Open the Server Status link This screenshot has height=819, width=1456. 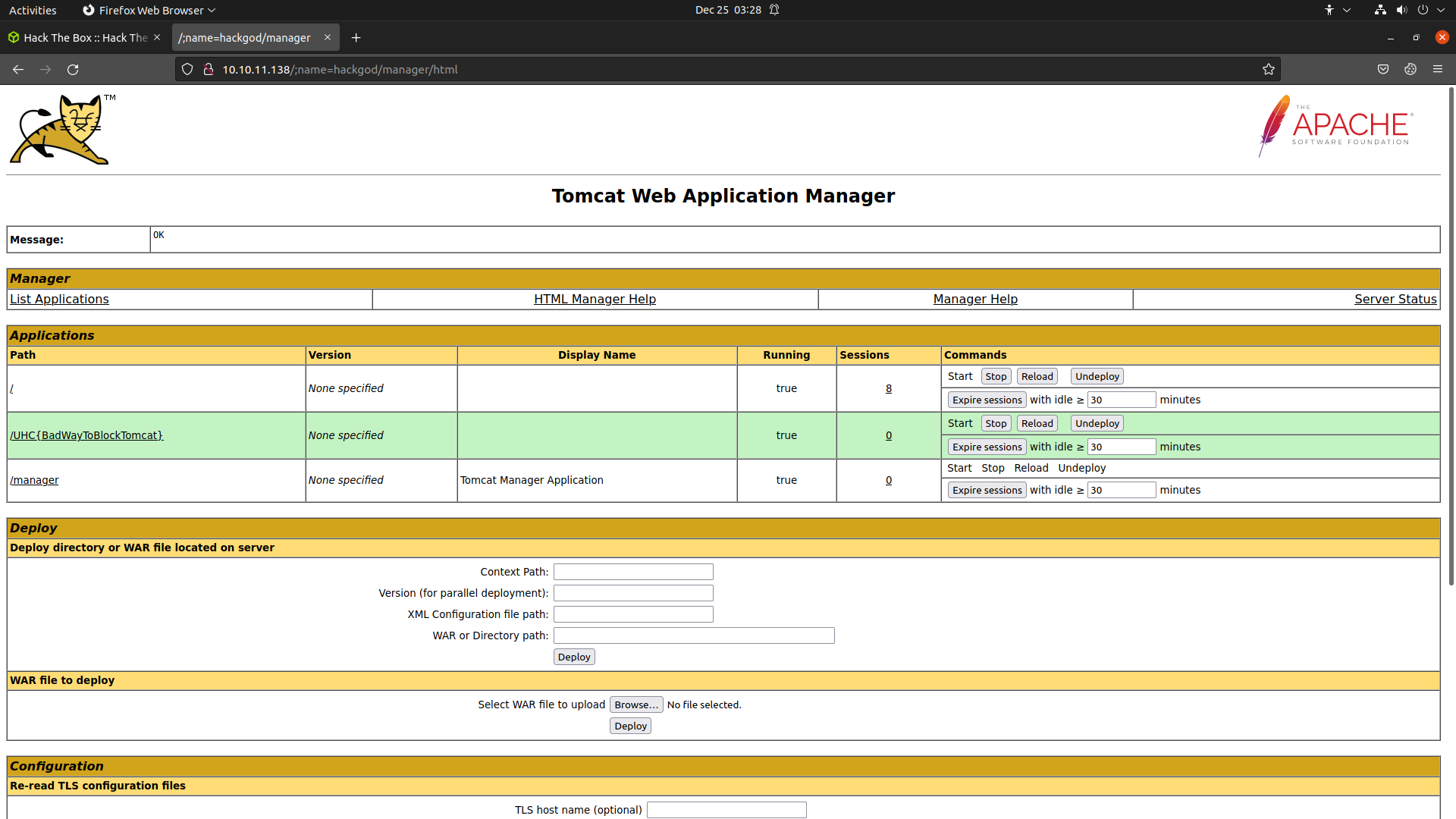(x=1395, y=299)
